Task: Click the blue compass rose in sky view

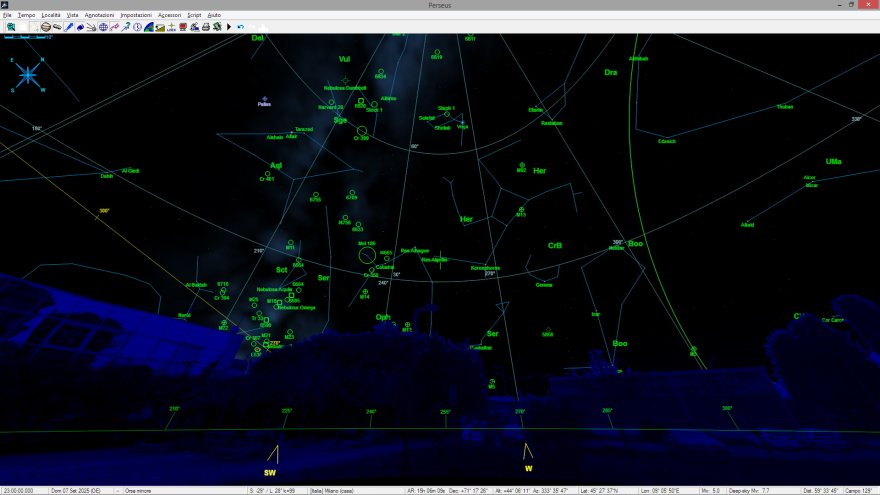Action: click(27, 73)
